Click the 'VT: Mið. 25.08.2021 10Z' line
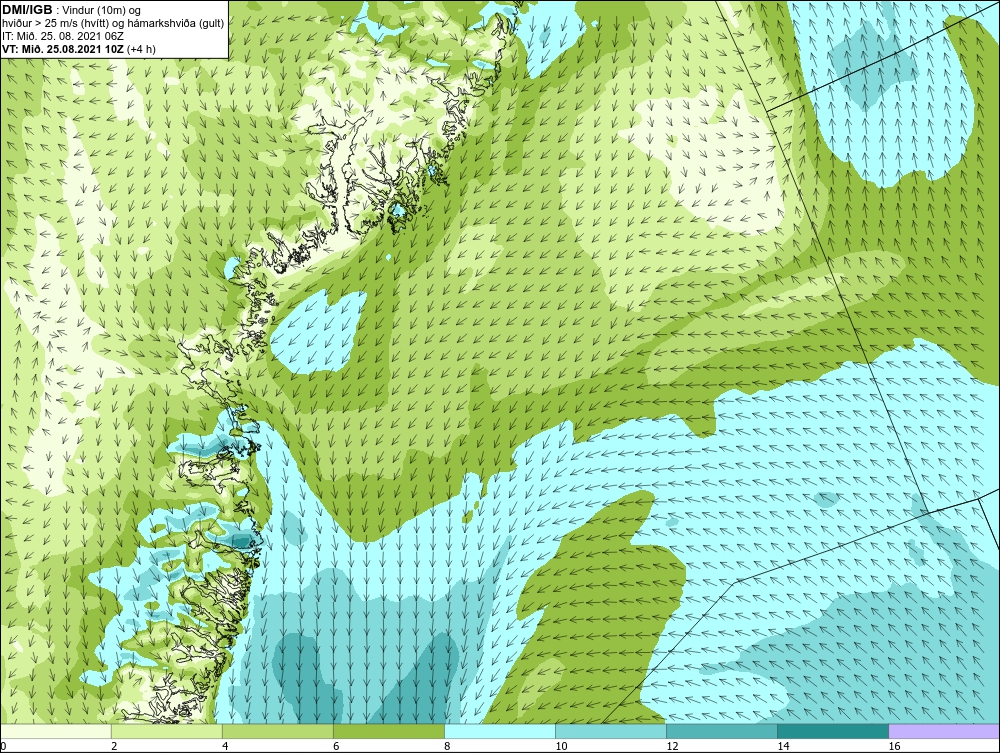This screenshot has width=1000, height=753. click(79, 48)
